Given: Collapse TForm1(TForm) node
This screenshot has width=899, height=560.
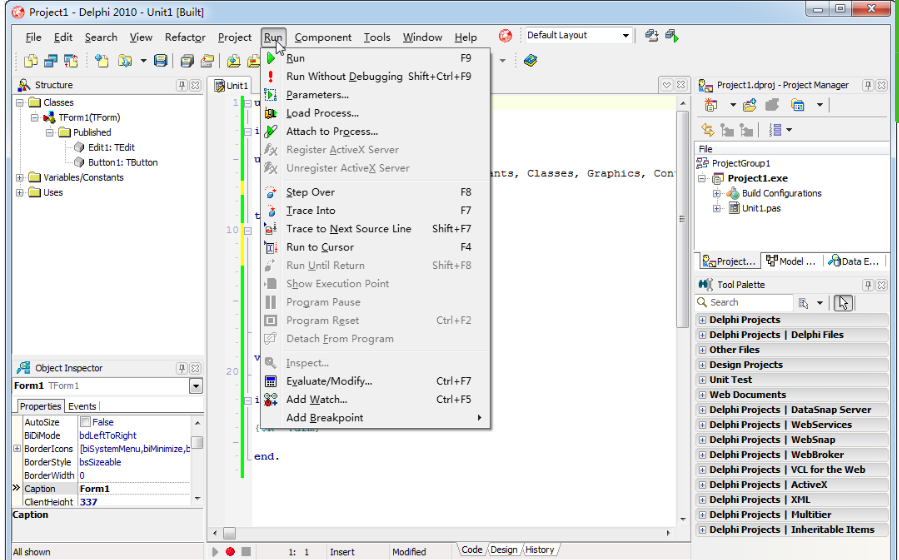Looking at the screenshot, I should pyautogui.click(x=35, y=118).
